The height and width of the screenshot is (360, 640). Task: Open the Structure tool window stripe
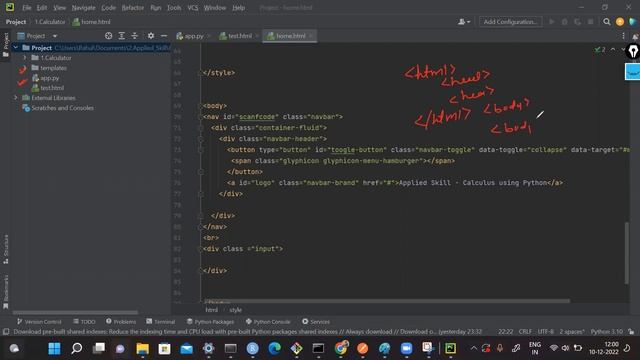point(6,249)
